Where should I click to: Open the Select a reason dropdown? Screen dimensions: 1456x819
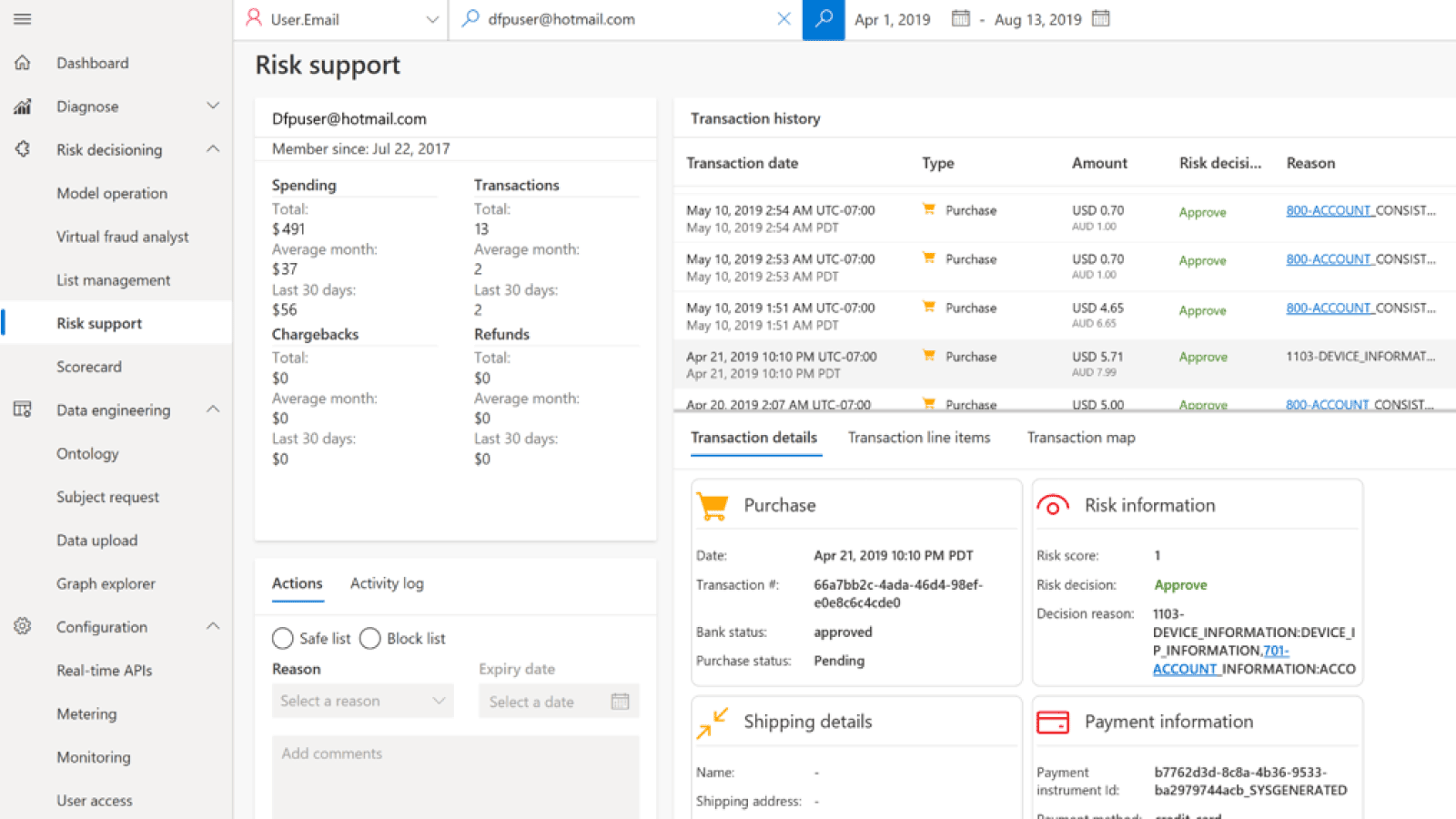coord(362,701)
